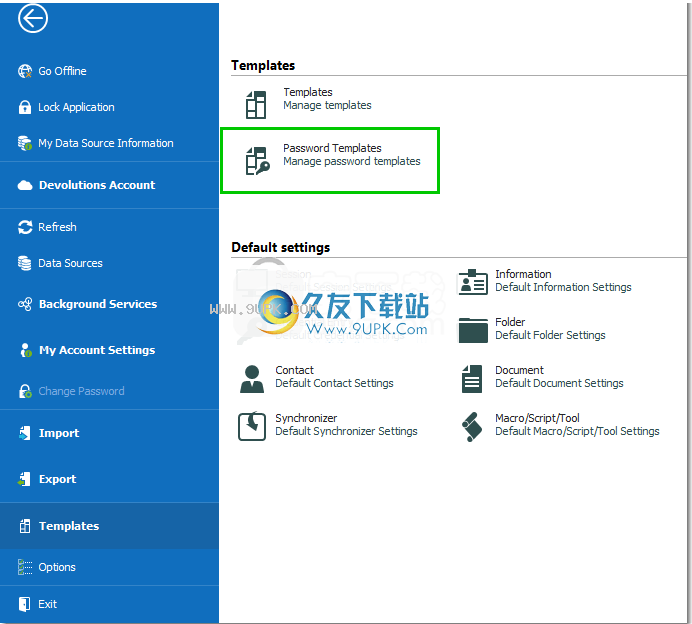Open Default Information Settings
Viewport: 692px width, 624px height.
(x=545, y=282)
